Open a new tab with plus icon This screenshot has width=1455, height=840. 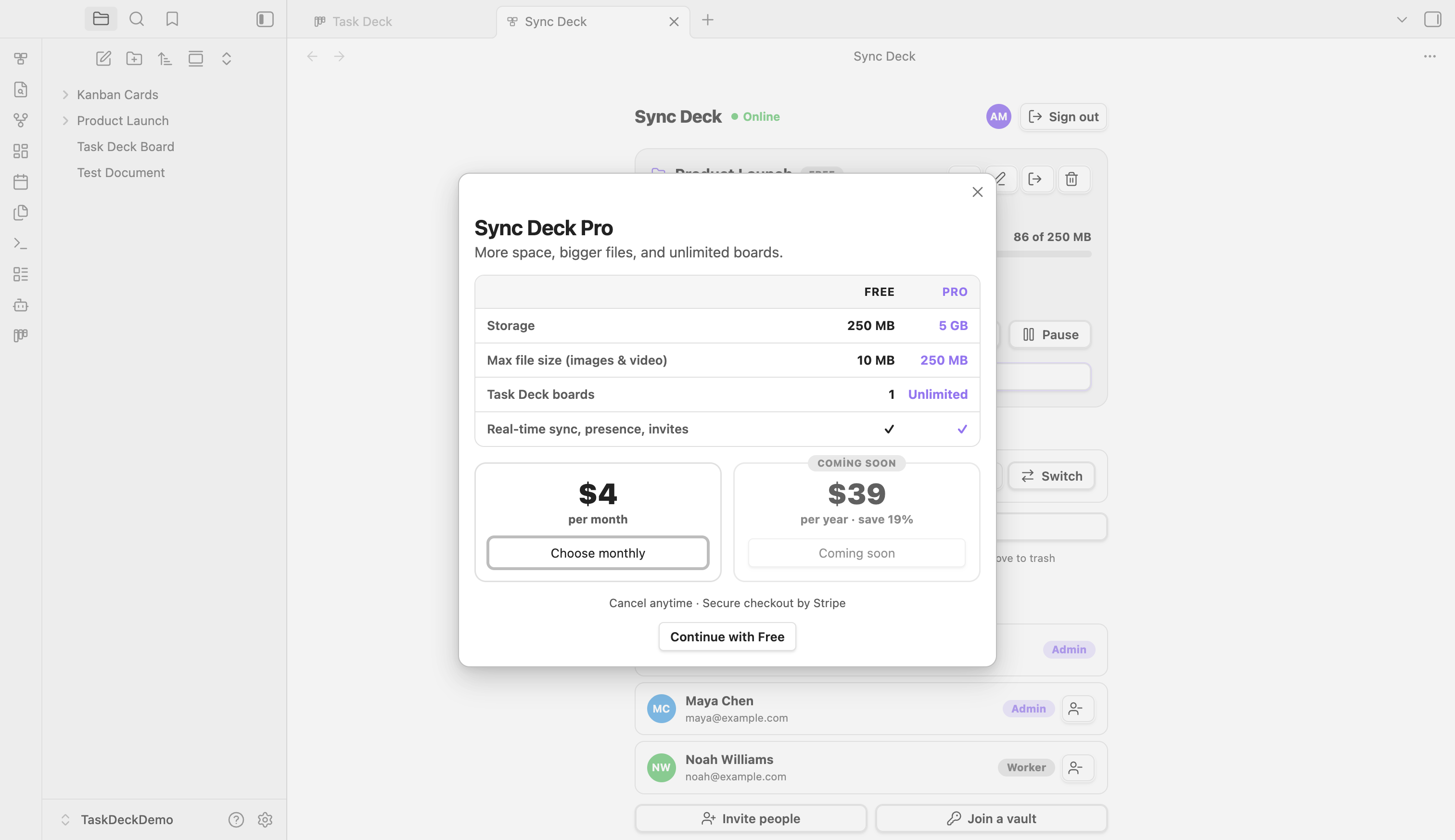tap(708, 20)
